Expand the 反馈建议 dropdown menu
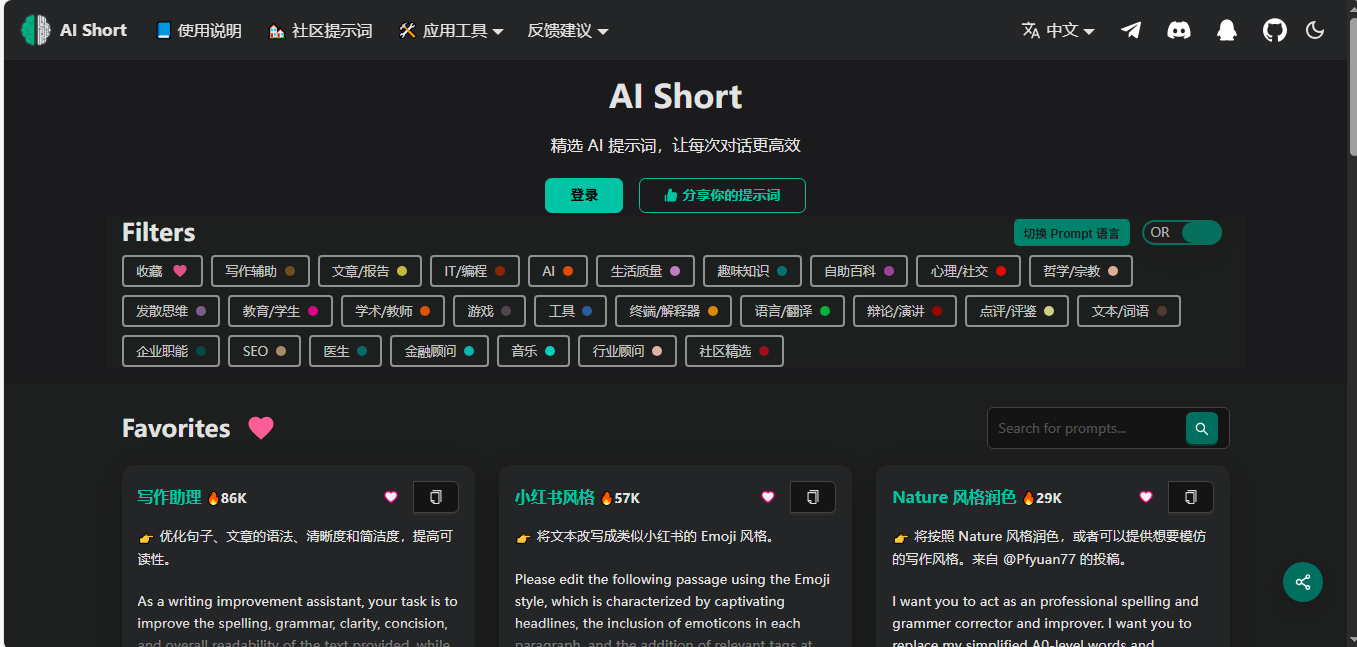The width and height of the screenshot is (1357, 647). [568, 31]
